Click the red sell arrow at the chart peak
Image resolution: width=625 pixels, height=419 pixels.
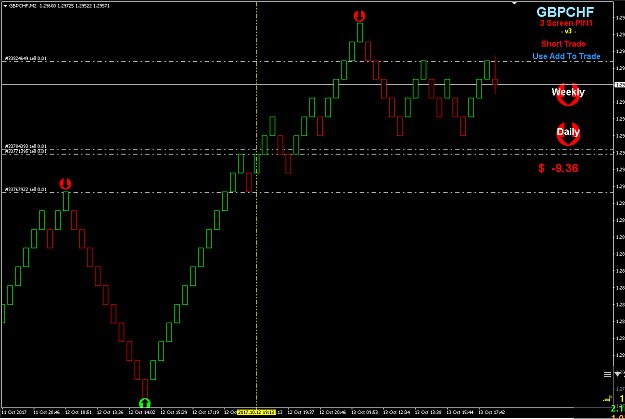pyautogui.click(x=359, y=16)
